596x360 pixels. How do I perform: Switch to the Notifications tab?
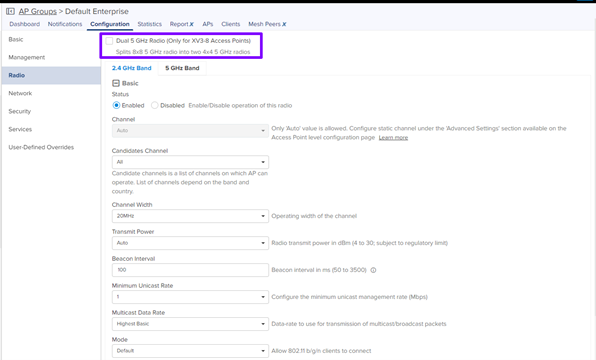[x=65, y=24]
